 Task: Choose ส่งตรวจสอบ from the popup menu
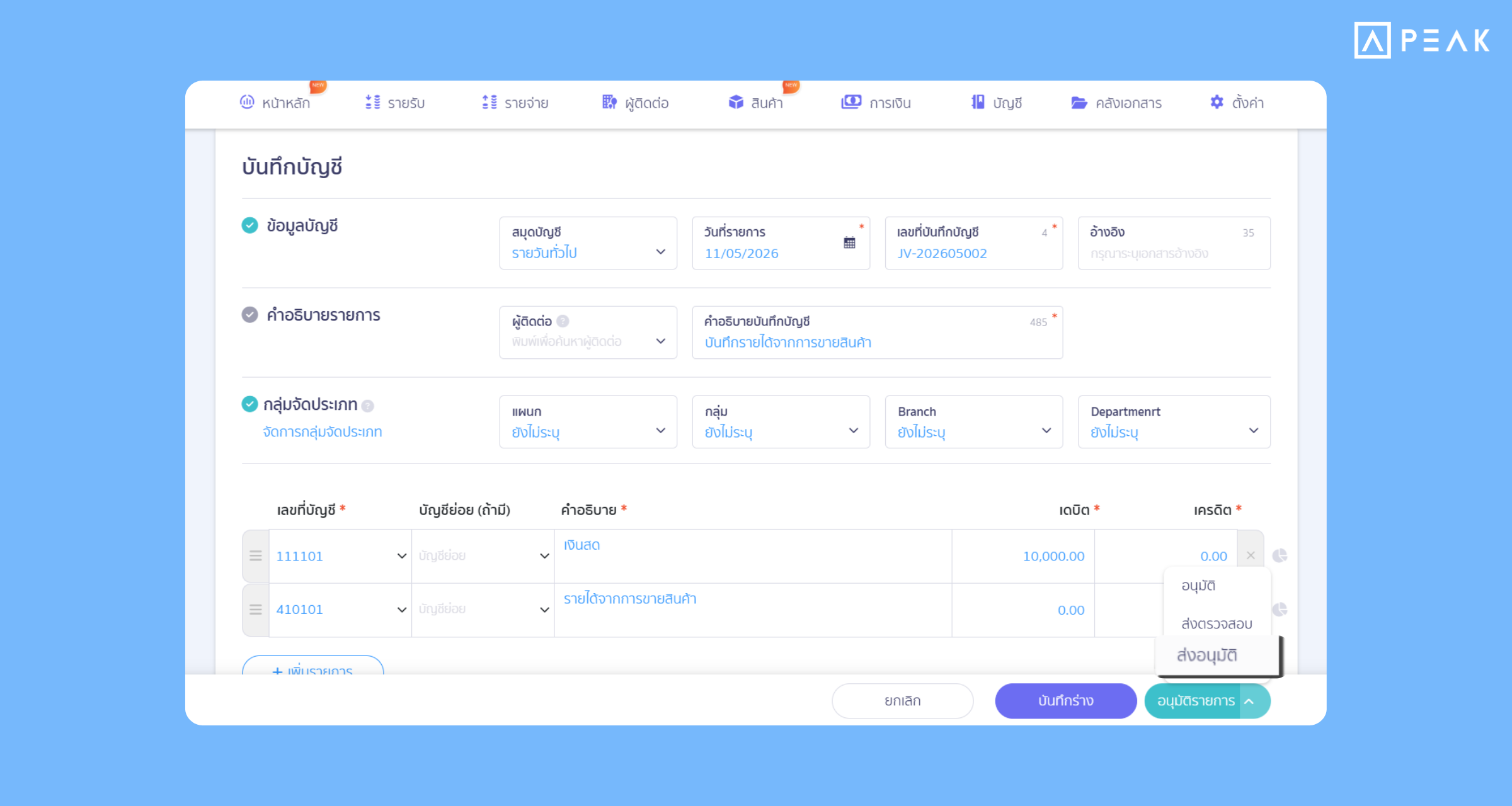click(x=1217, y=623)
